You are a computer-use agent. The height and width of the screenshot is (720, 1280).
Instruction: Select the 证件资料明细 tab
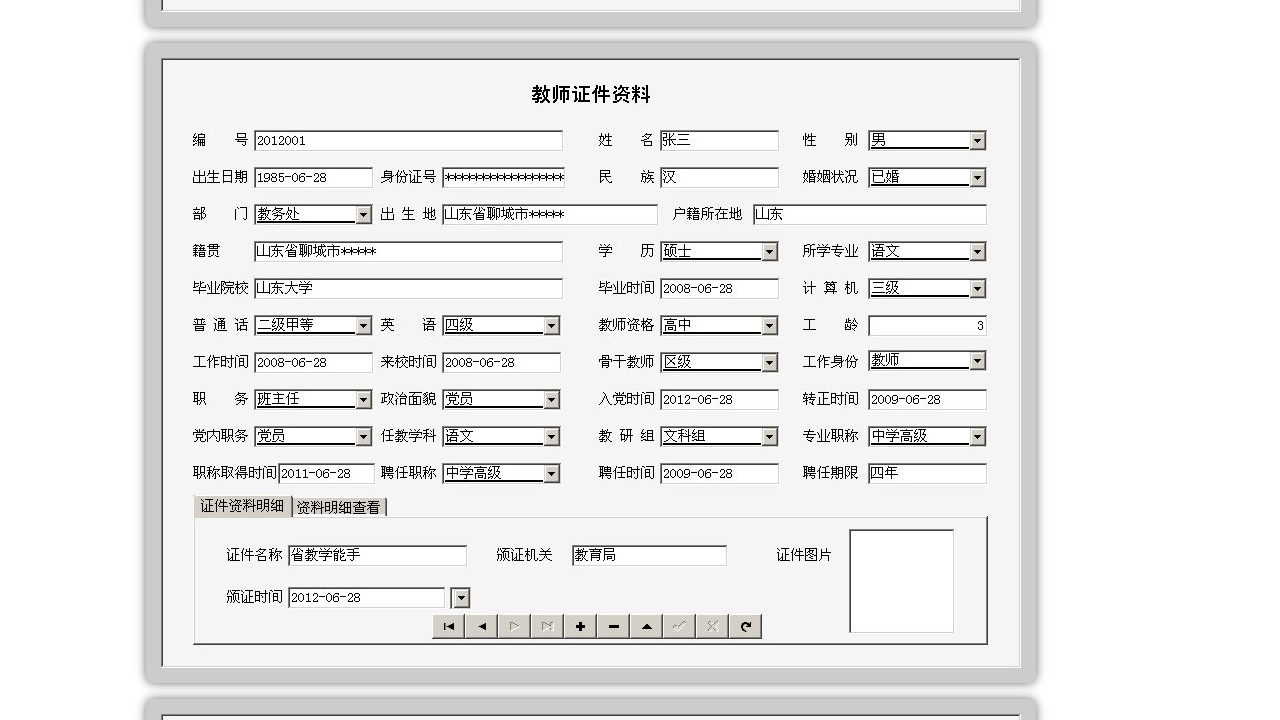[x=242, y=507]
